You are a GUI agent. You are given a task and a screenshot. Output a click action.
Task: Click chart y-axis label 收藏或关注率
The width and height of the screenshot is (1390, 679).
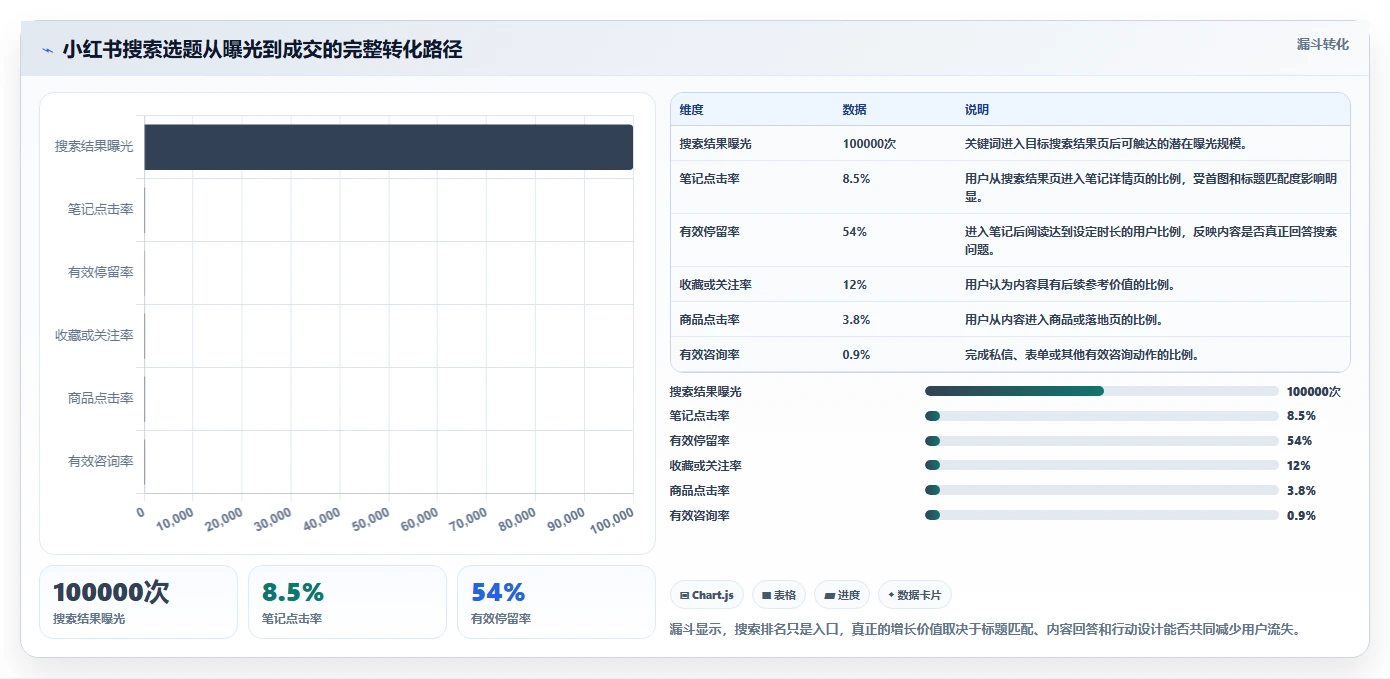94,335
